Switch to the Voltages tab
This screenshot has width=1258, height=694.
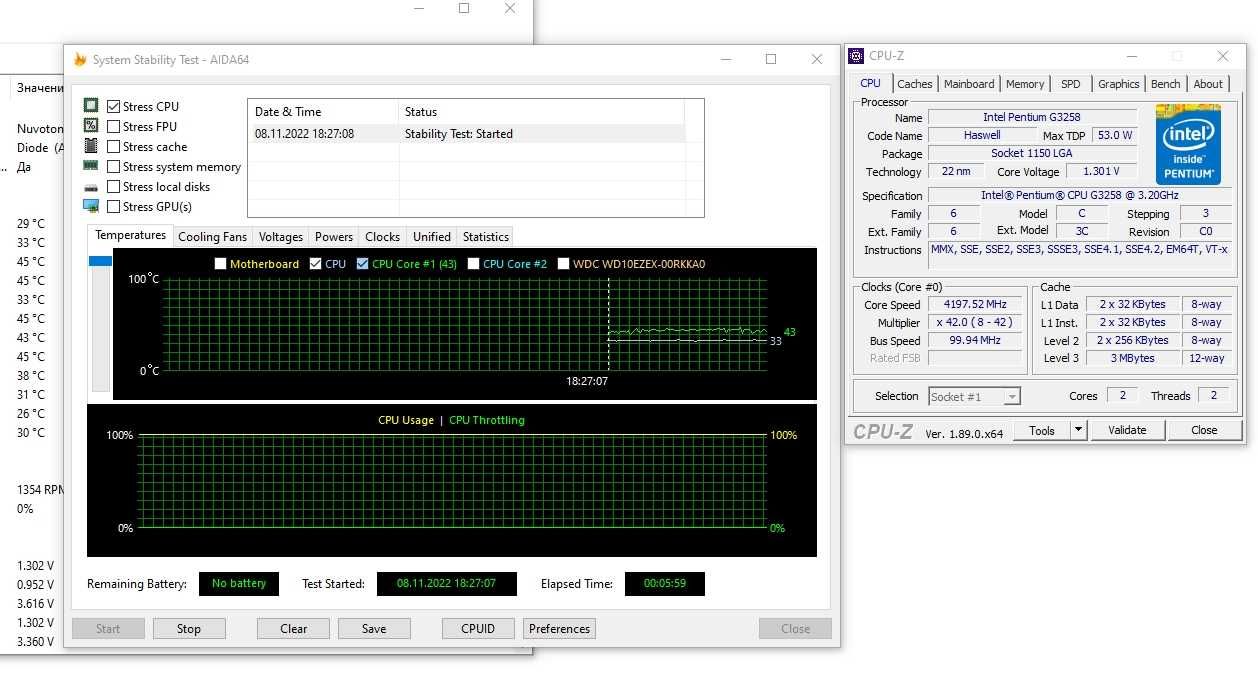pyautogui.click(x=281, y=237)
